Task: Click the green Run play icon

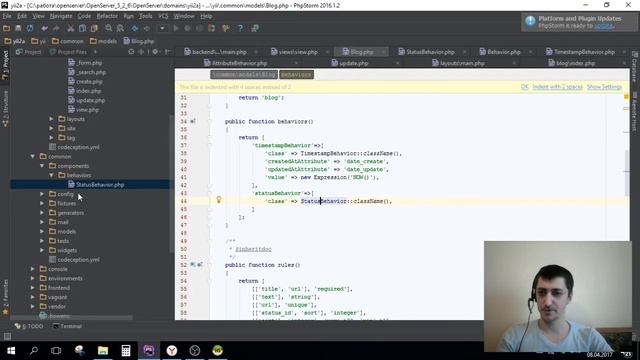Action: [x=176, y=28]
